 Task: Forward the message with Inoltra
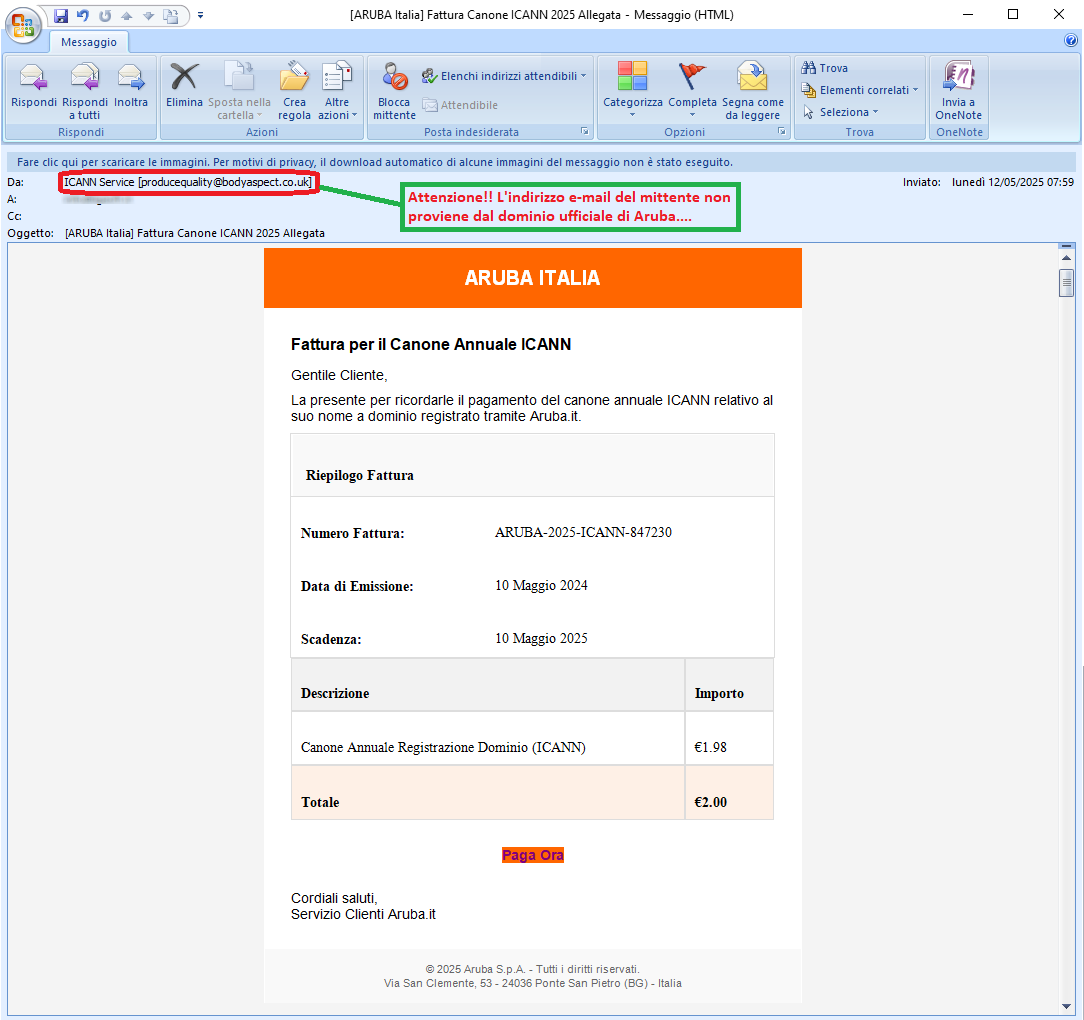click(131, 86)
